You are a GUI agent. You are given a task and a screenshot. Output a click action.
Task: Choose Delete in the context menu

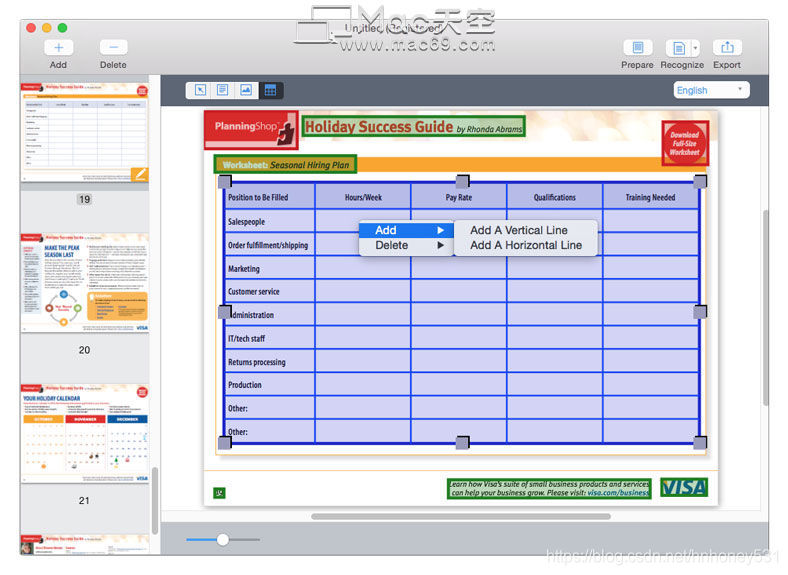tap(406, 245)
